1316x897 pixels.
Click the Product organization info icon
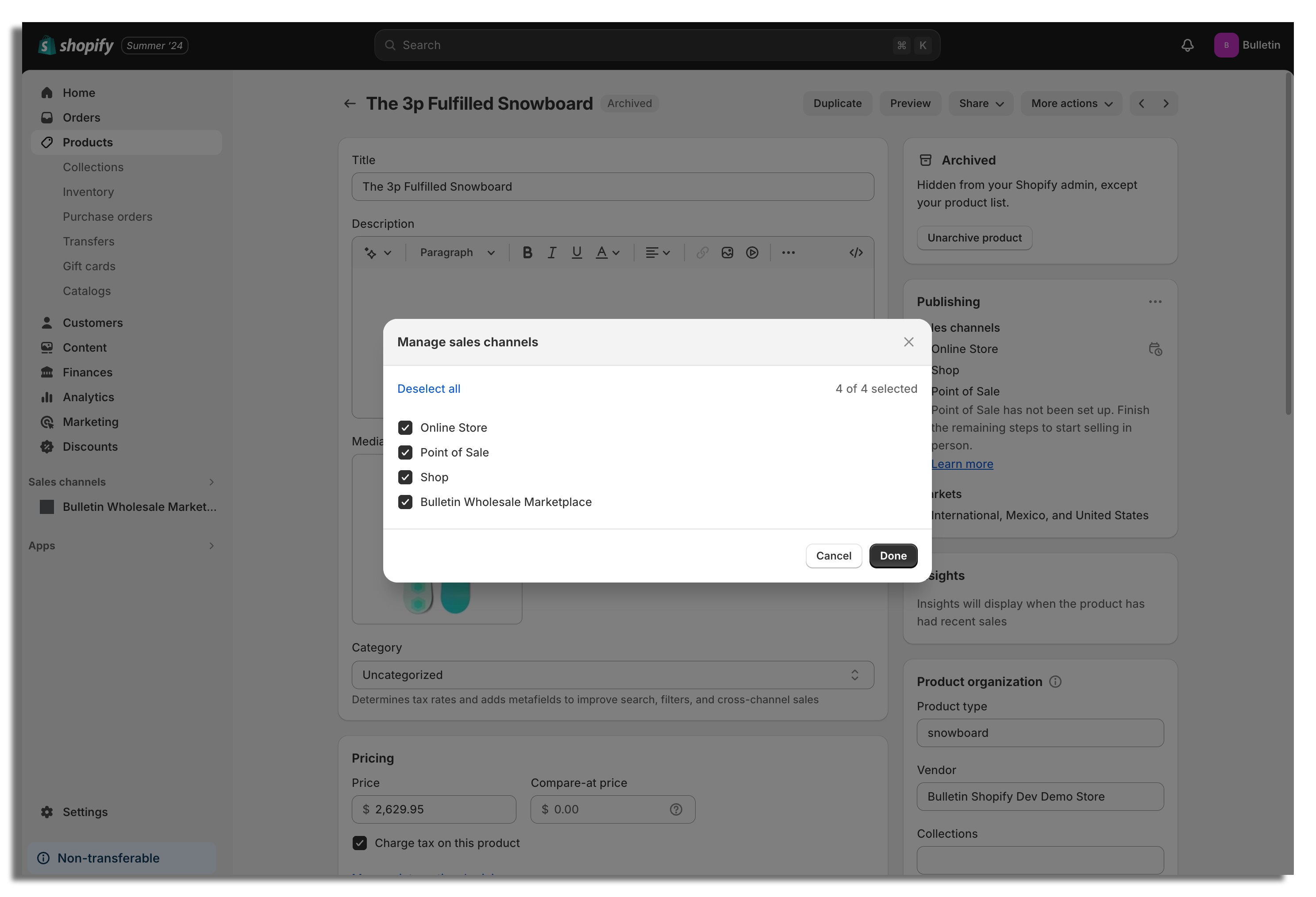click(1055, 682)
